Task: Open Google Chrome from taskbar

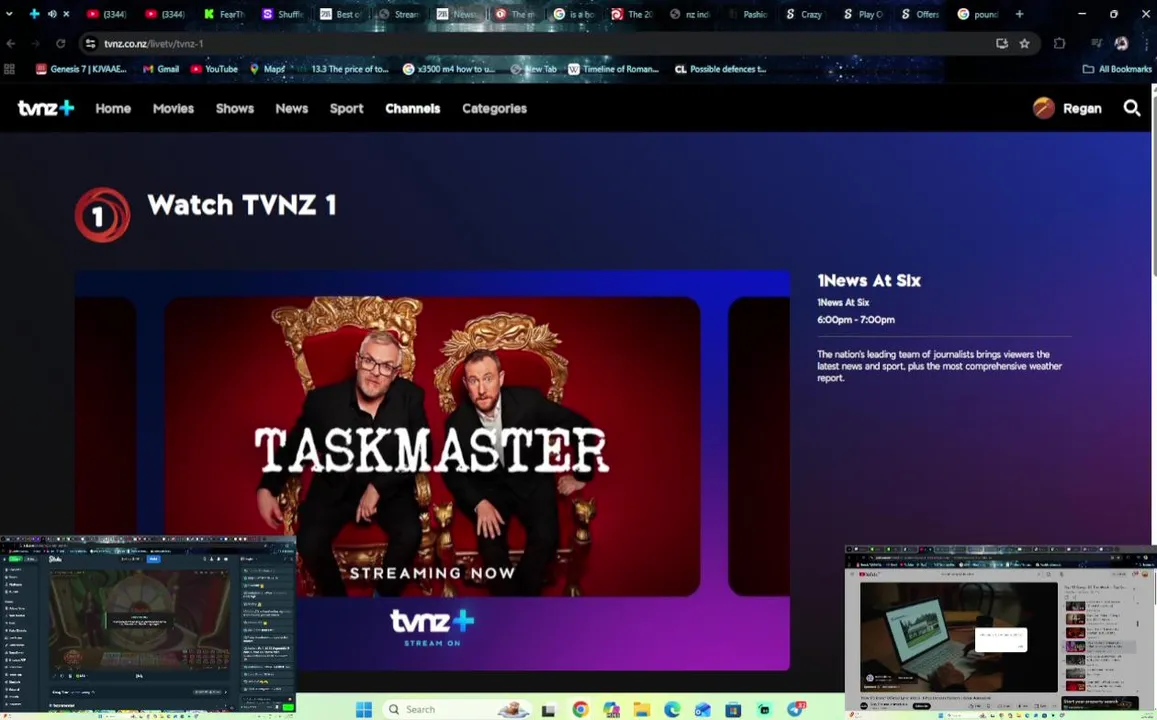Action: [x=581, y=710]
